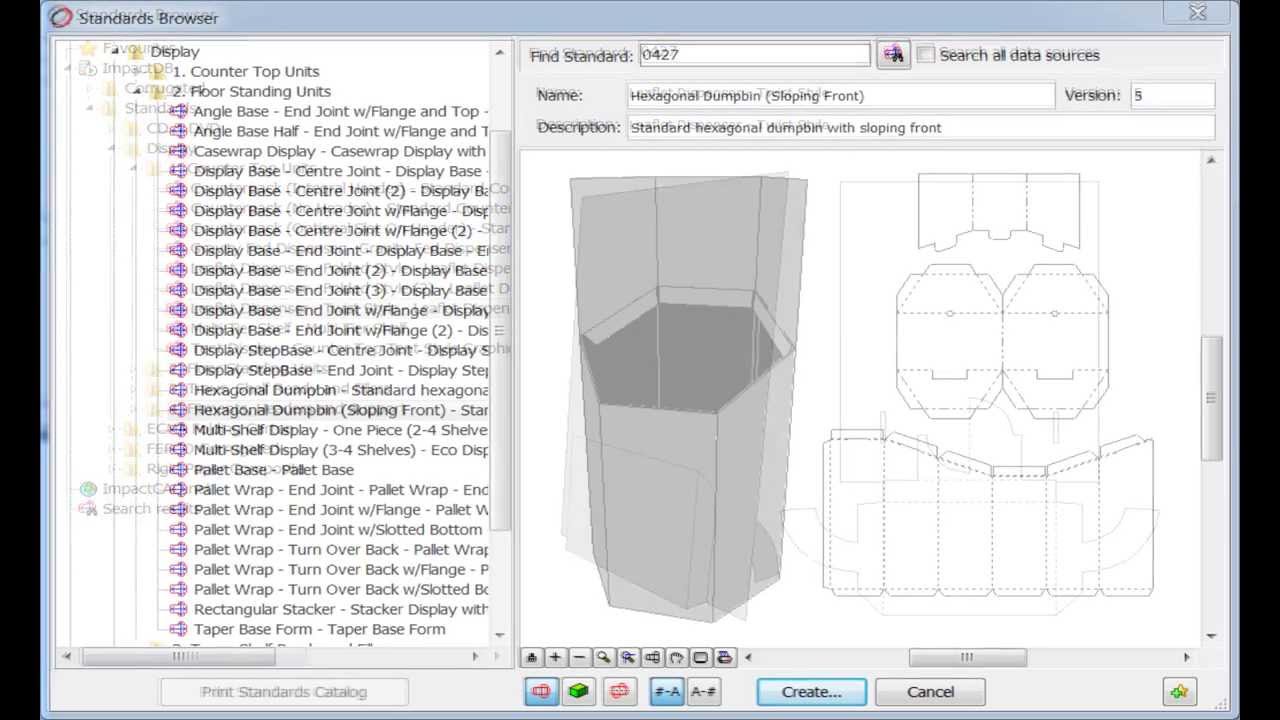Image resolution: width=1280 pixels, height=720 pixels.
Task: Click the preview vertical scrollbar thumb
Action: pyautogui.click(x=1212, y=398)
